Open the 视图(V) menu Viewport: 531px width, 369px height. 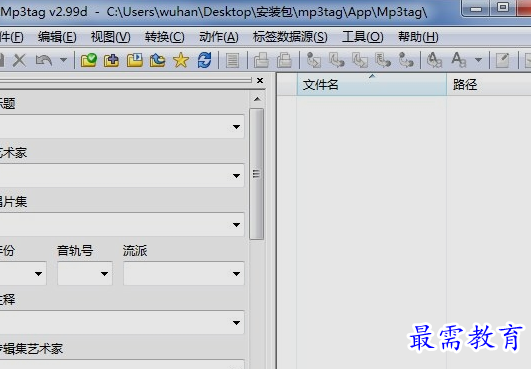[111, 37]
